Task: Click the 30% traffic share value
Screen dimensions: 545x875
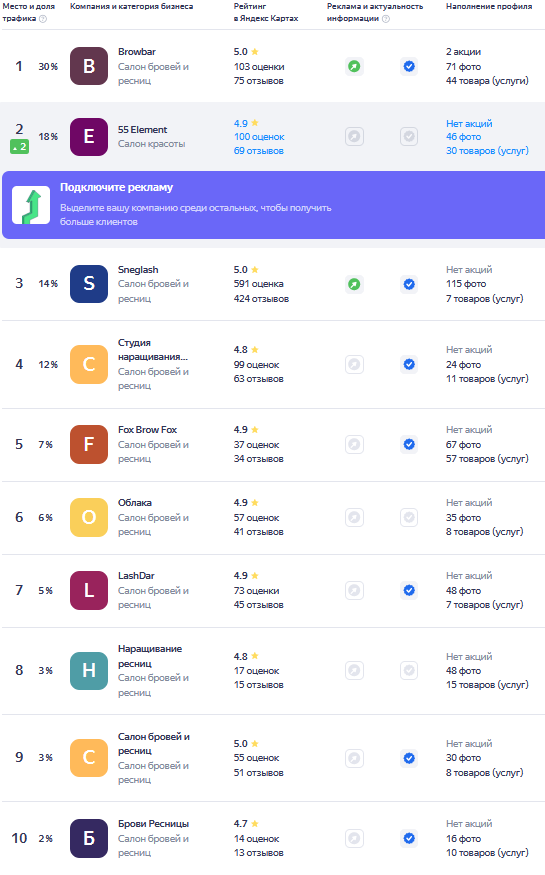Action: coord(48,66)
